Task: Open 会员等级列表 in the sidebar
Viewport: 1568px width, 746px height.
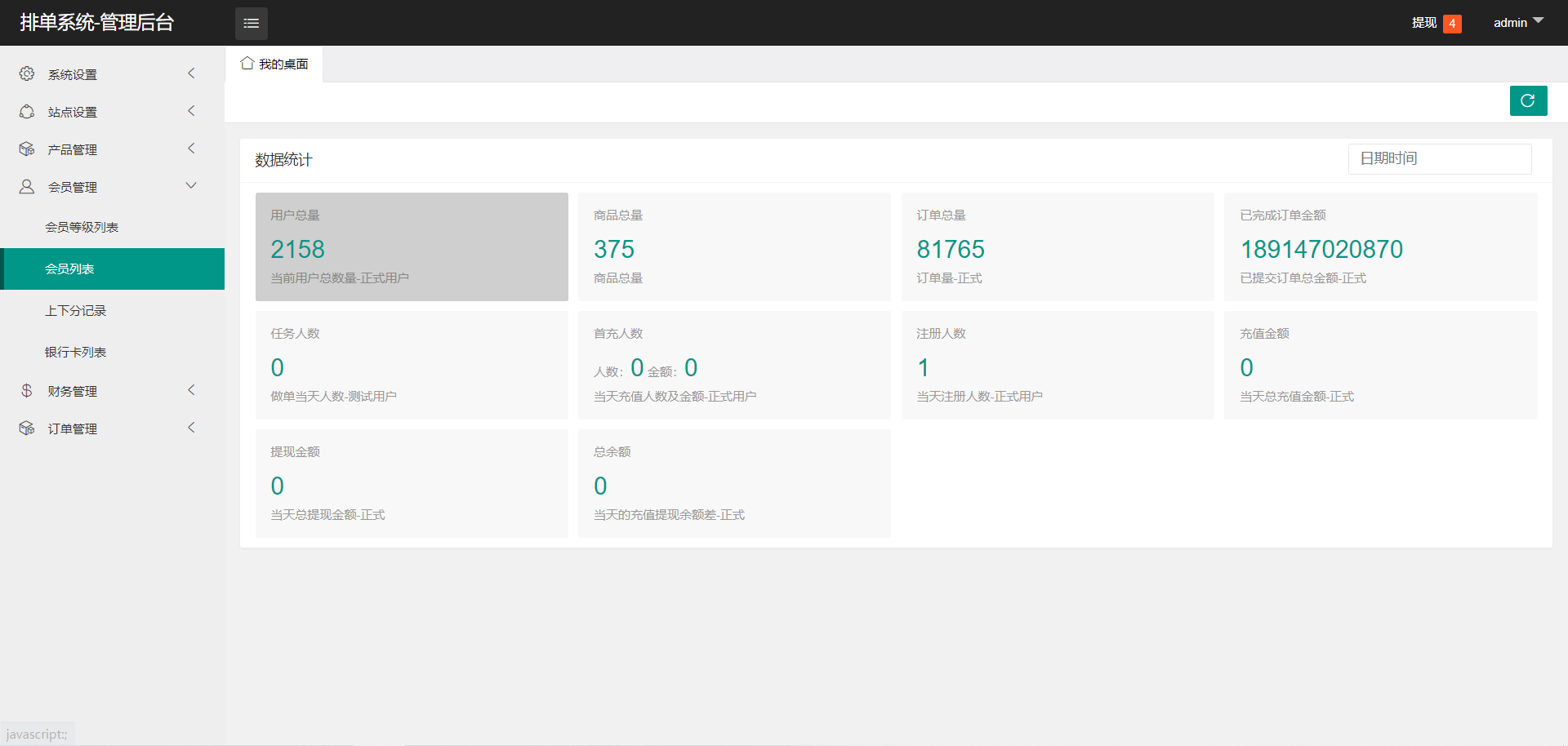Action: 82,228
